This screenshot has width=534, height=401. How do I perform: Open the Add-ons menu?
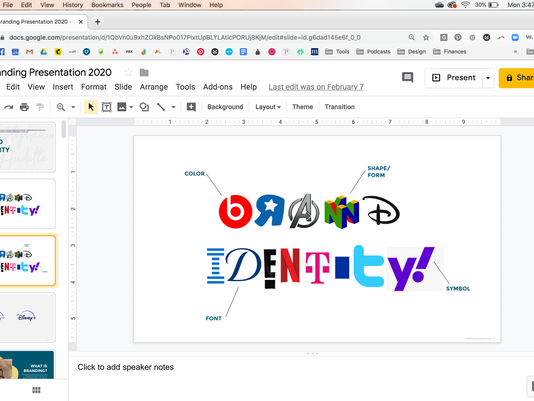click(x=218, y=87)
